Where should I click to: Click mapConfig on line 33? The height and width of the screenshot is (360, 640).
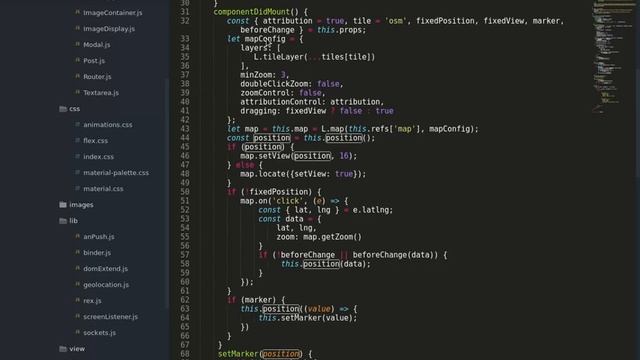pos(265,39)
